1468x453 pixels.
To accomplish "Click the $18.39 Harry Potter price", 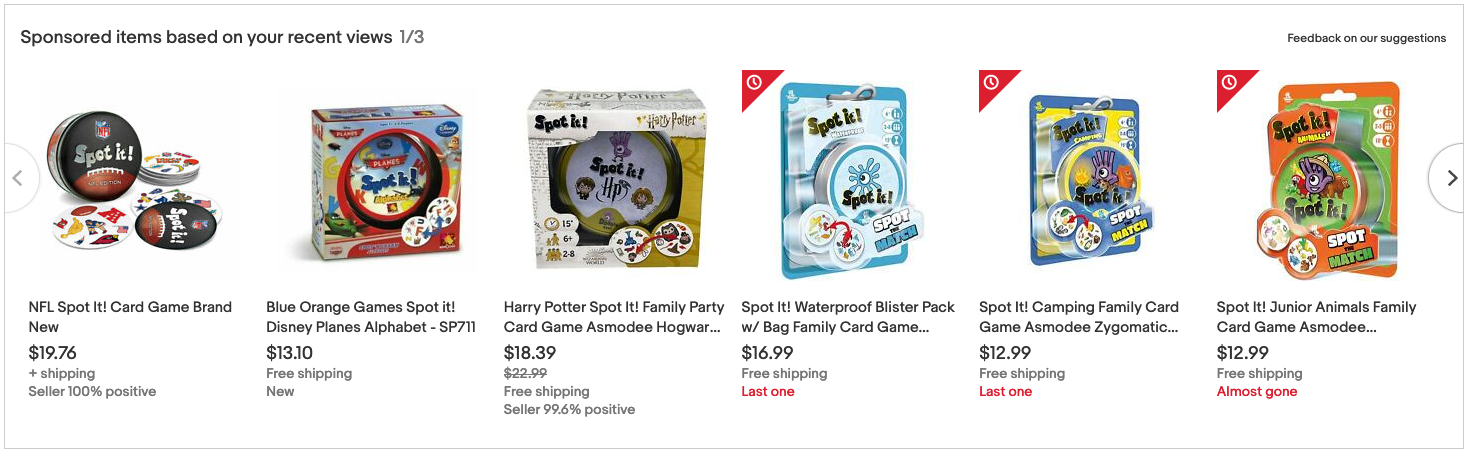I will pyautogui.click(x=530, y=353).
